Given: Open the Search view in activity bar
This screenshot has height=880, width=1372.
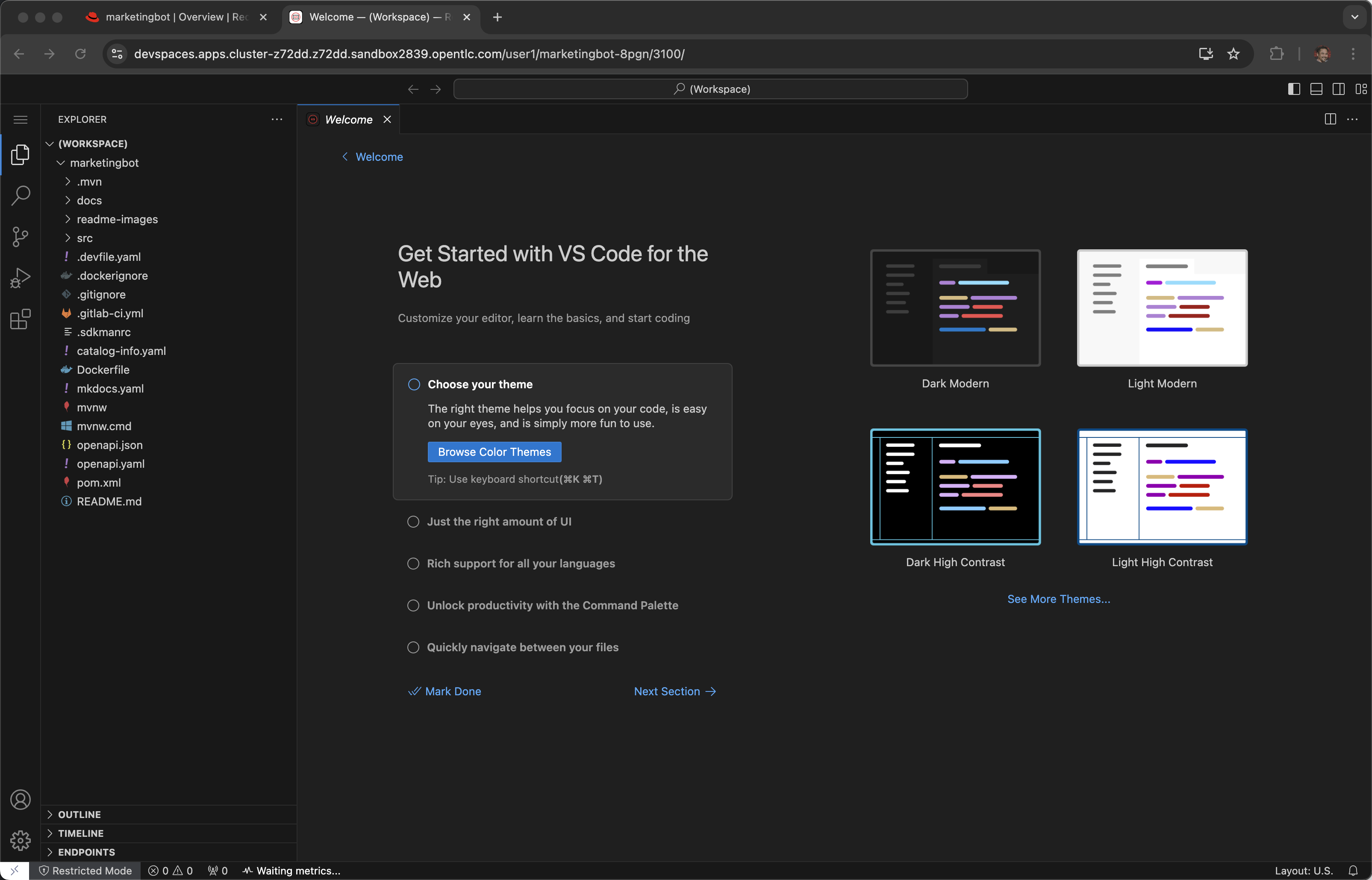Looking at the screenshot, I should pos(21,195).
